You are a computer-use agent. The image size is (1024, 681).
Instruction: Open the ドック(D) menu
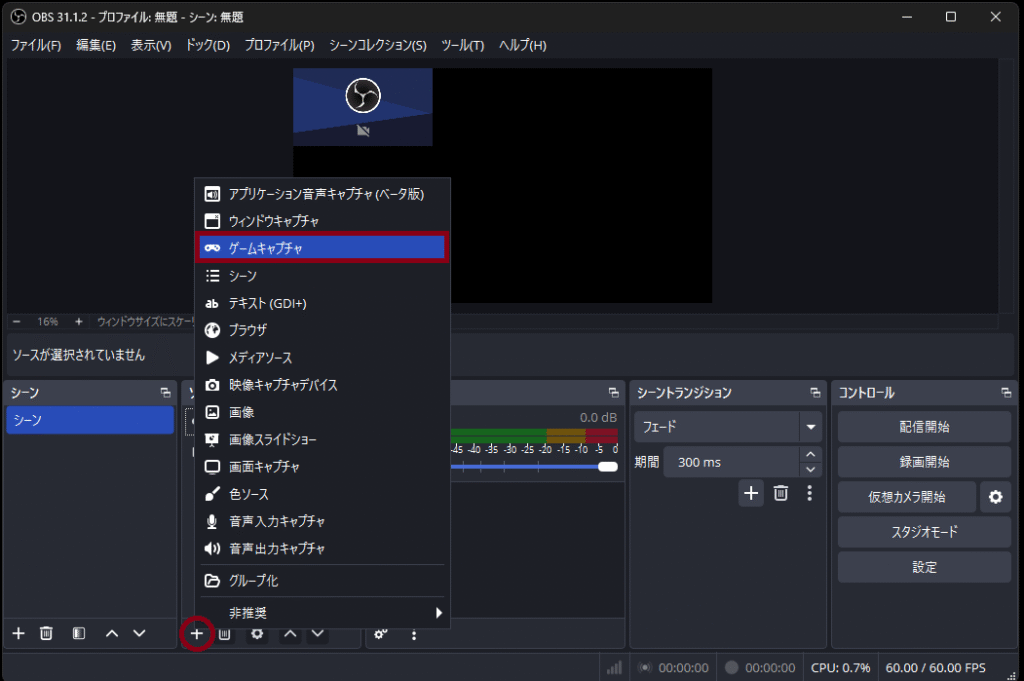[208, 45]
